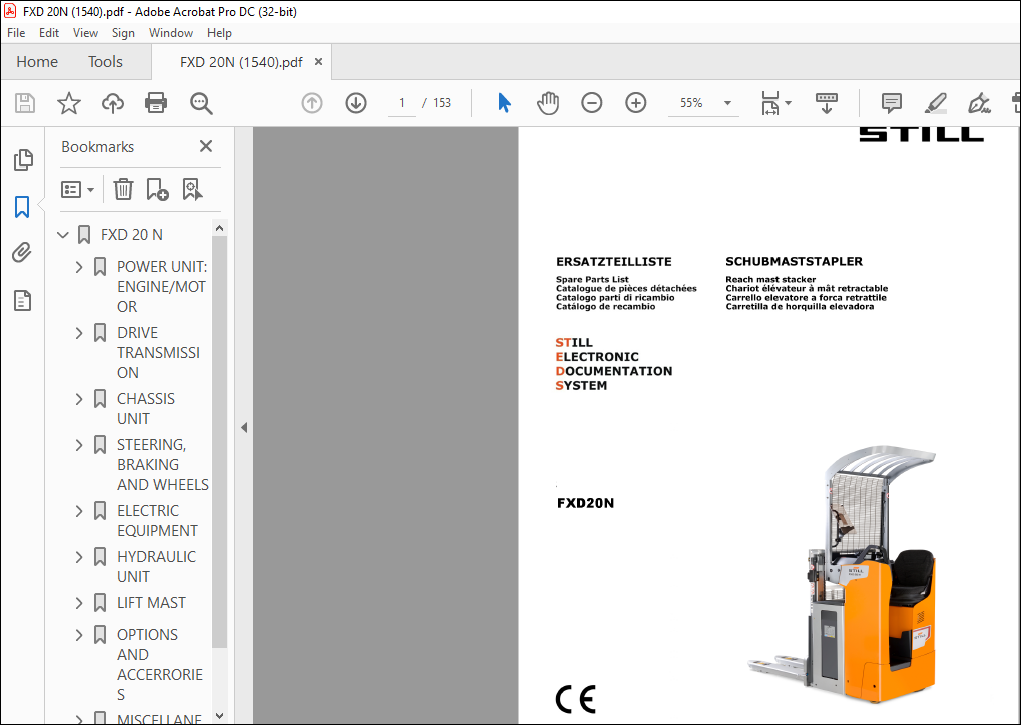
Task: Close the Bookmarks panel
Action: 206,146
